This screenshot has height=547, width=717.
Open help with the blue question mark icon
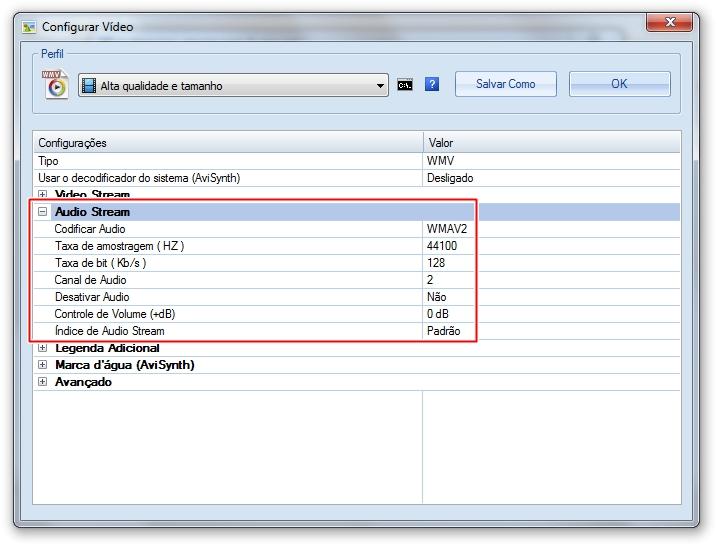click(432, 85)
